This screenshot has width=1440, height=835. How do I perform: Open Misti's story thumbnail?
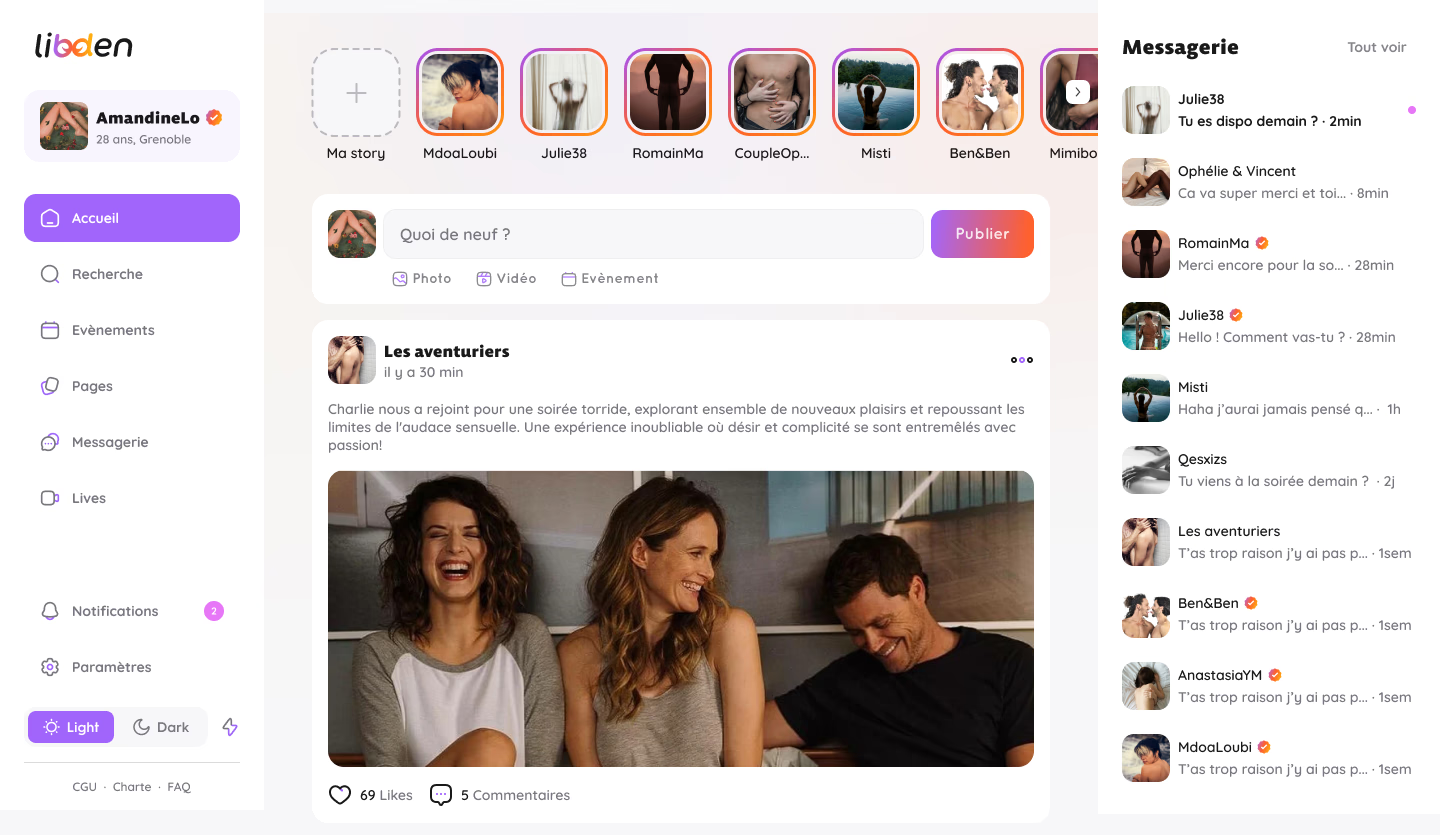point(876,93)
